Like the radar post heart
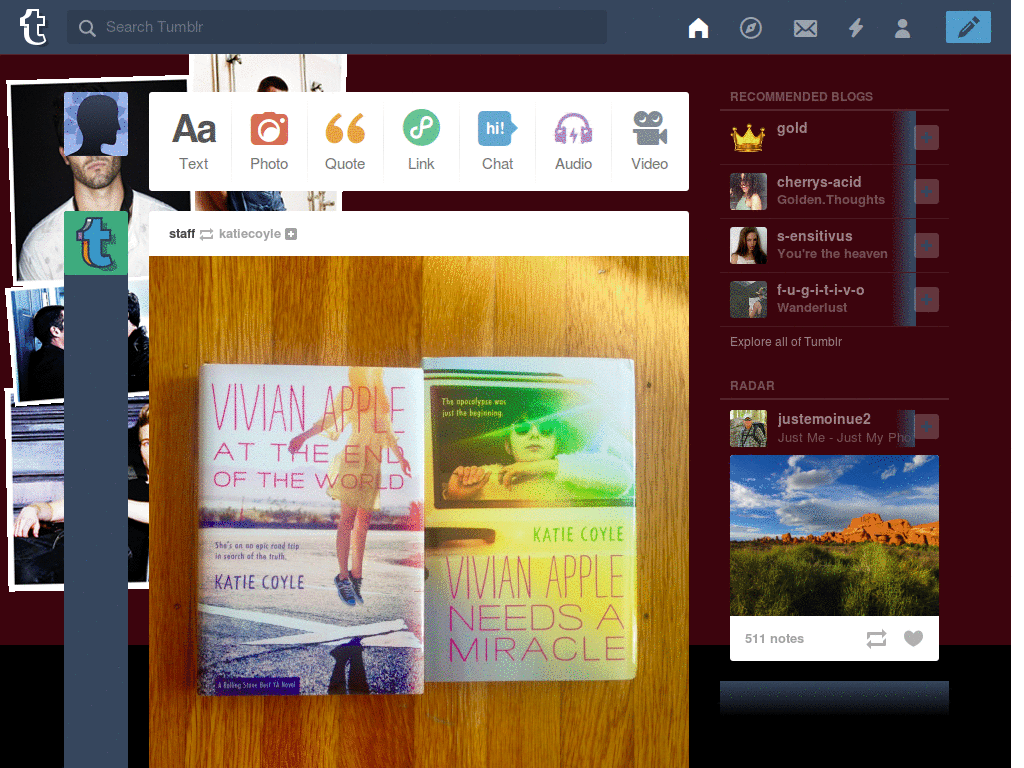Viewport: 1024px width, 768px height. [x=913, y=638]
